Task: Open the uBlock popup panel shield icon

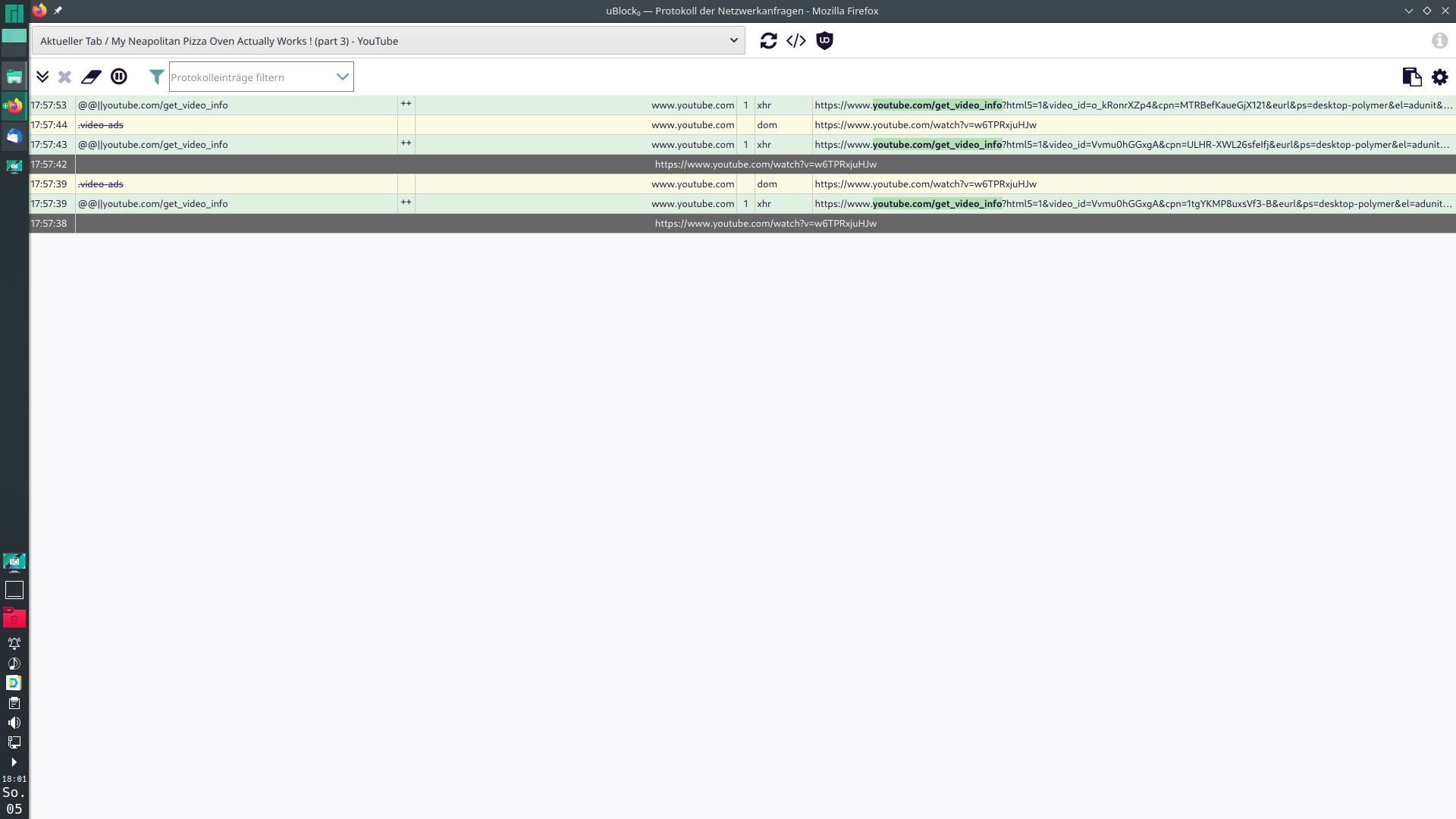Action: click(x=824, y=41)
